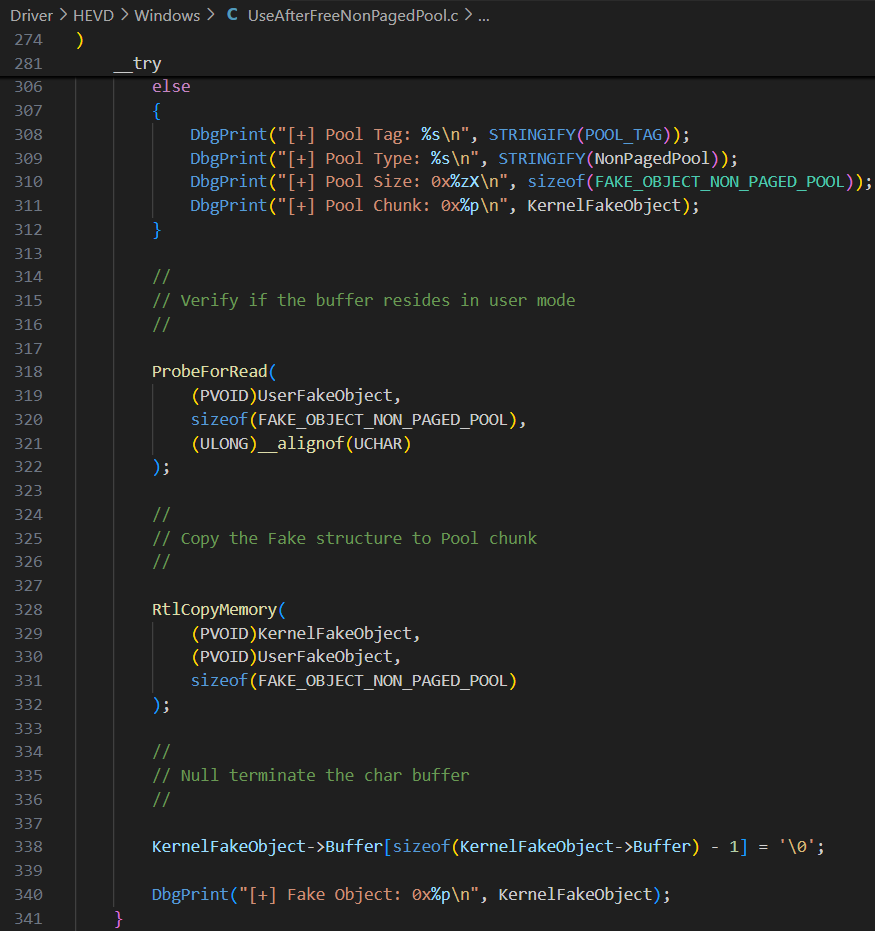Expand chevron after the file name breadcrumb
Viewport: 875px width, 931px height.
click(x=468, y=15)
